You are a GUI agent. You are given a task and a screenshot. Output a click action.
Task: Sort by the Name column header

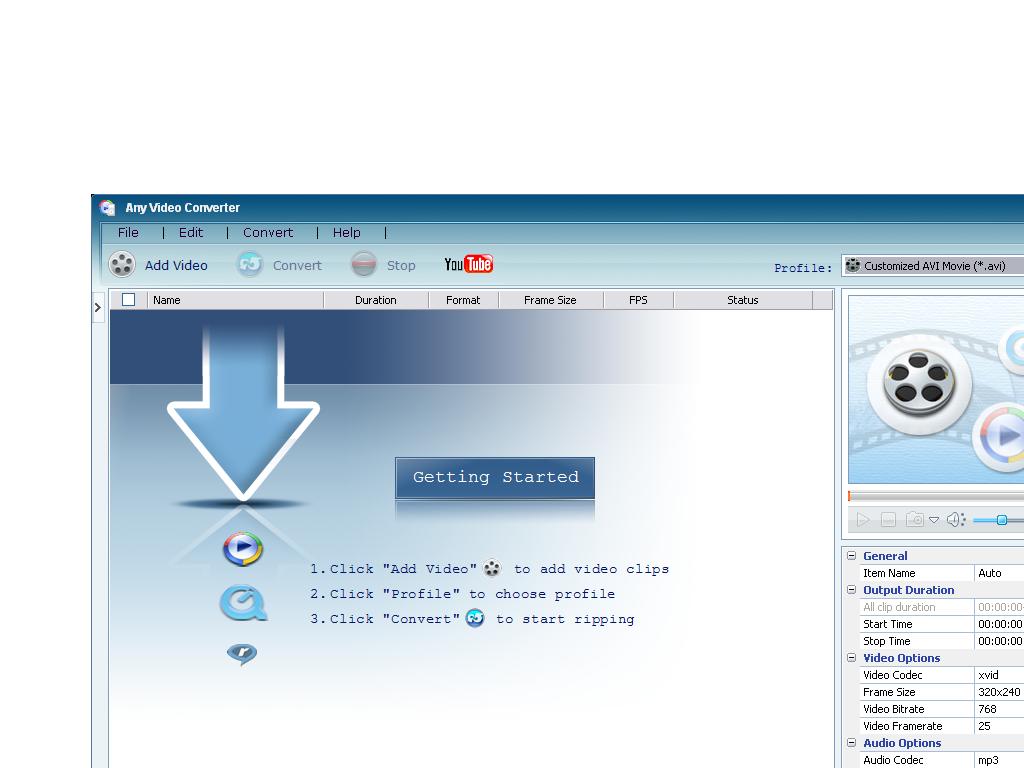click(x=236, y=300)
